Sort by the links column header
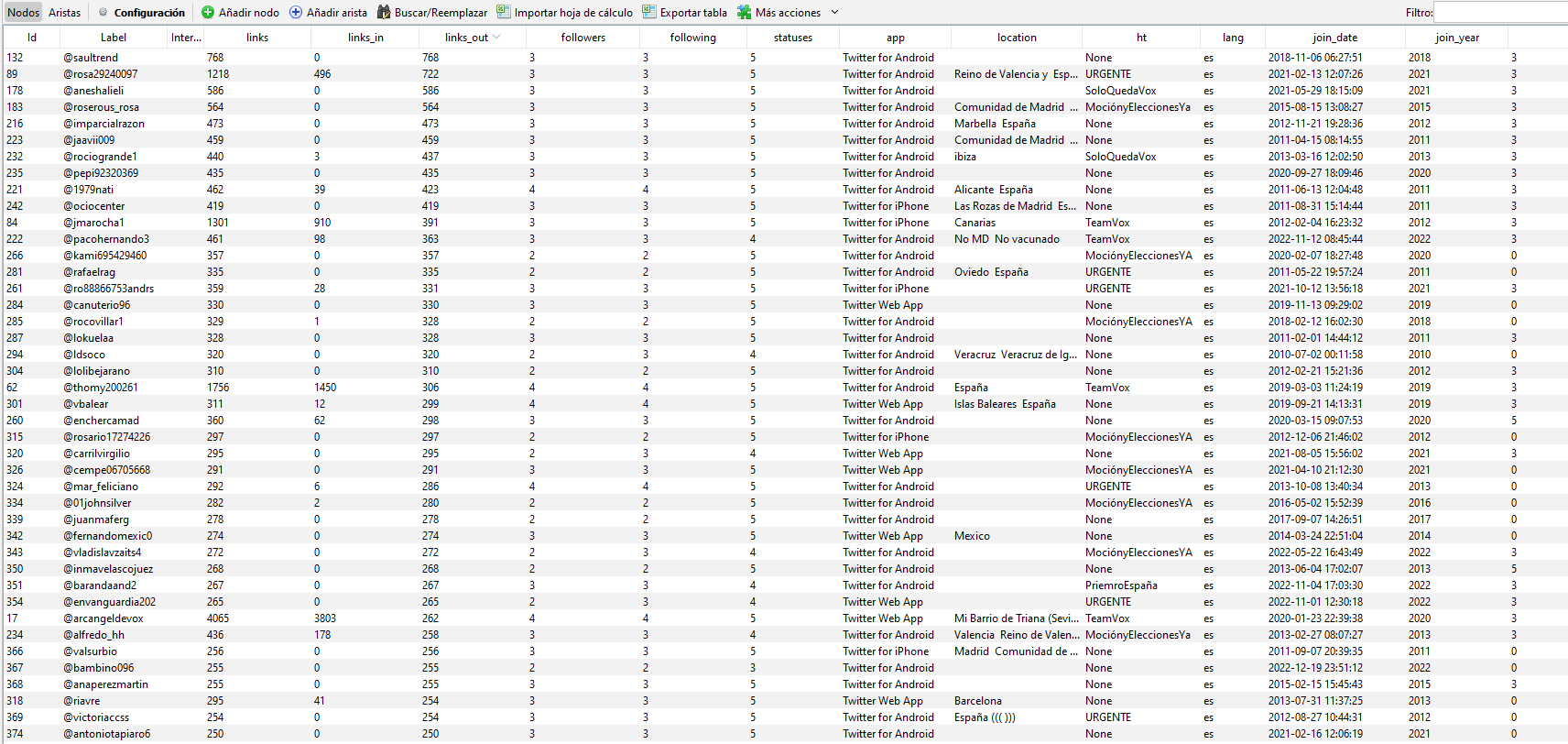1568x744 pixels. point(257,38)
